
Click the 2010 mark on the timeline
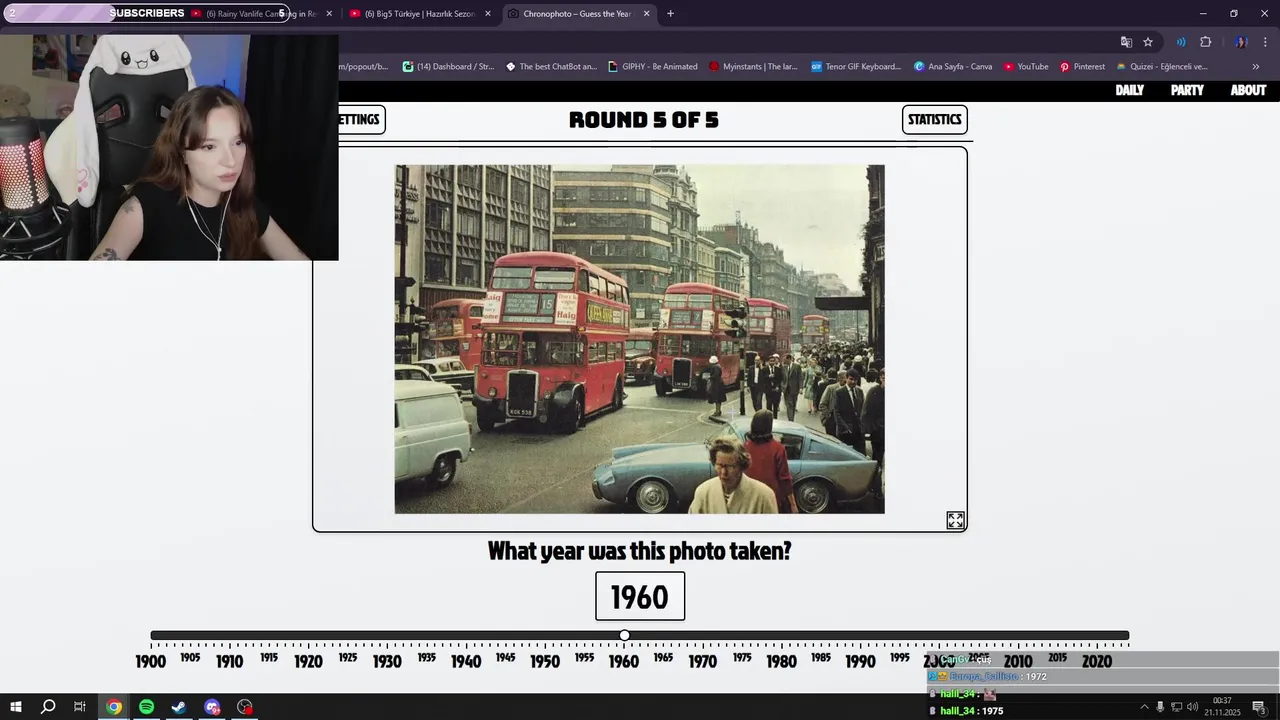point(1018,661)
